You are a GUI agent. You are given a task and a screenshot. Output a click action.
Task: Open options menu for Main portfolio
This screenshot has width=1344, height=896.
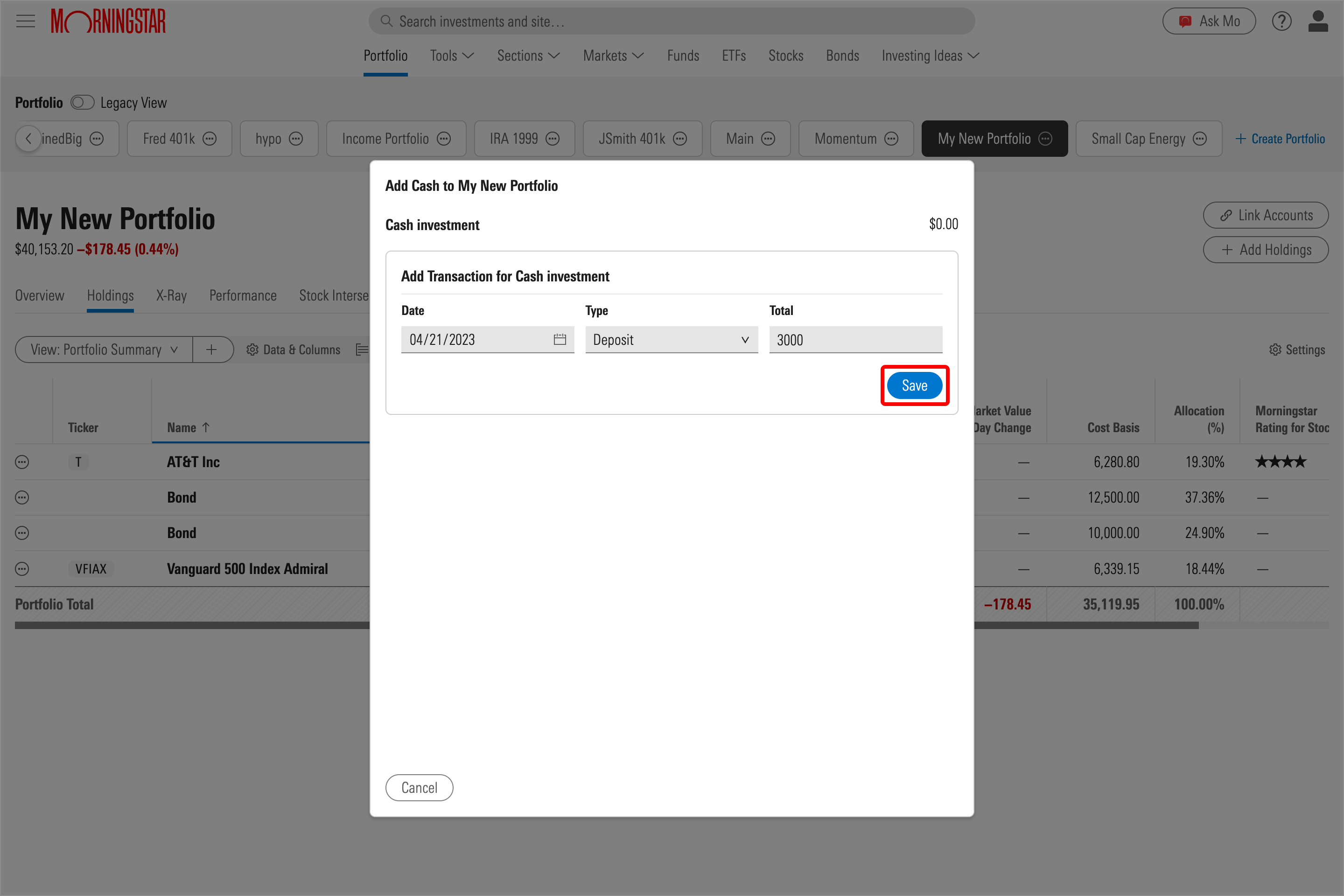(x=768, y=139)
